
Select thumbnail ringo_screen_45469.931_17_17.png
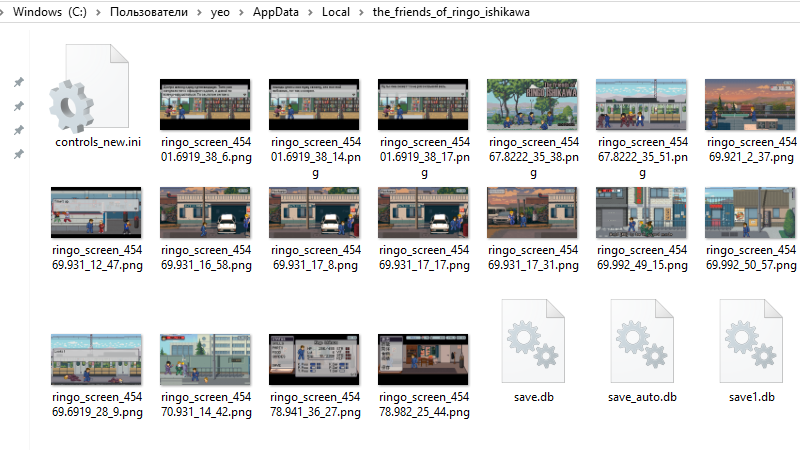(x=423, y=212)
